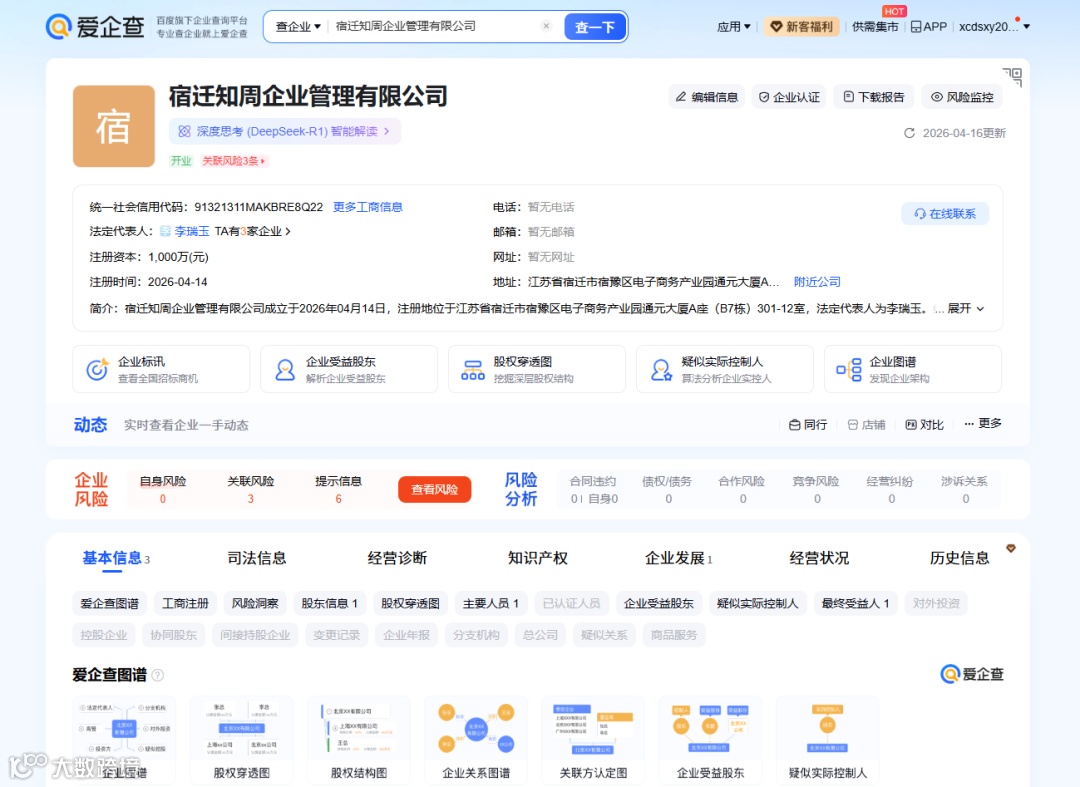
Task: Open the APP download link
Action: point(928,27)
